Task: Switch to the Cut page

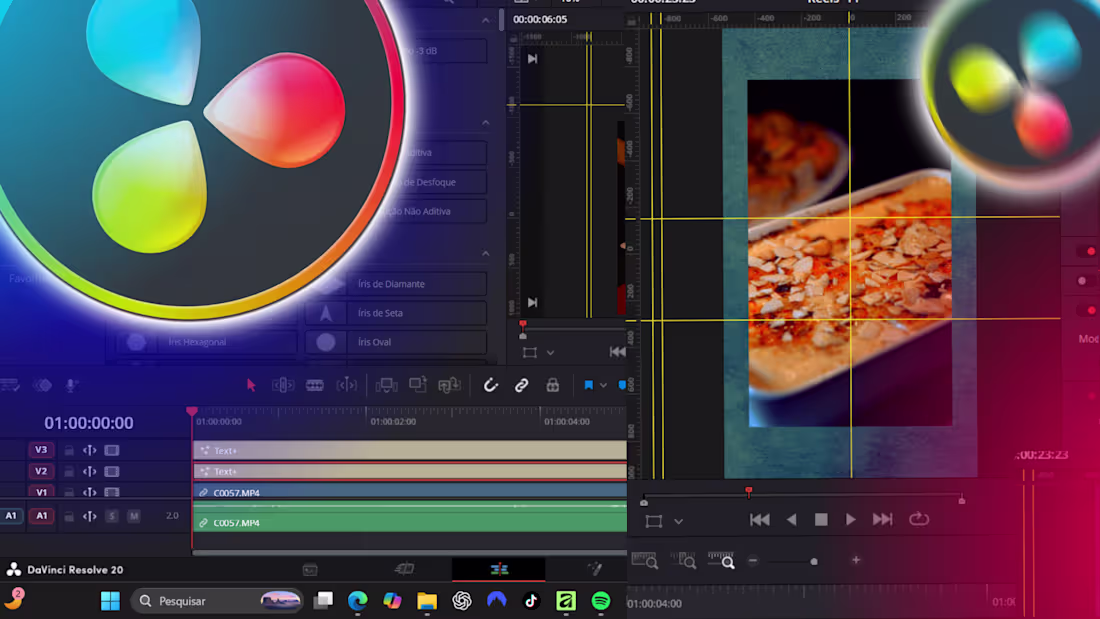Action: 405,569
